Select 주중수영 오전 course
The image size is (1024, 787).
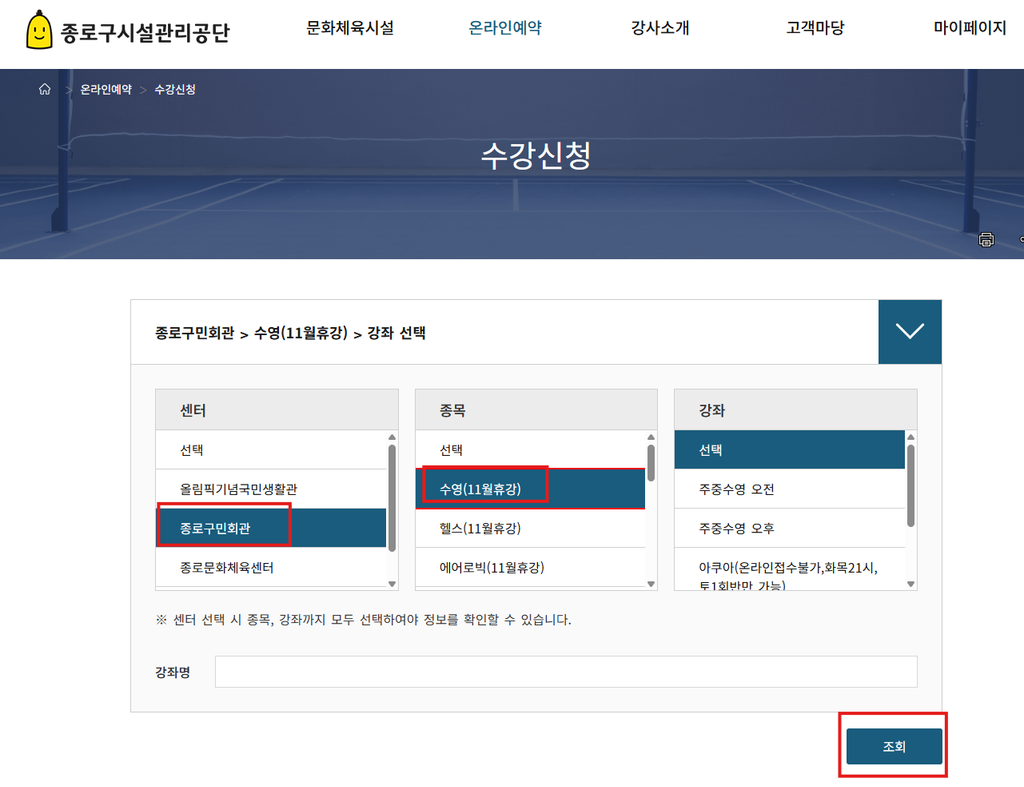pos(790,489)
